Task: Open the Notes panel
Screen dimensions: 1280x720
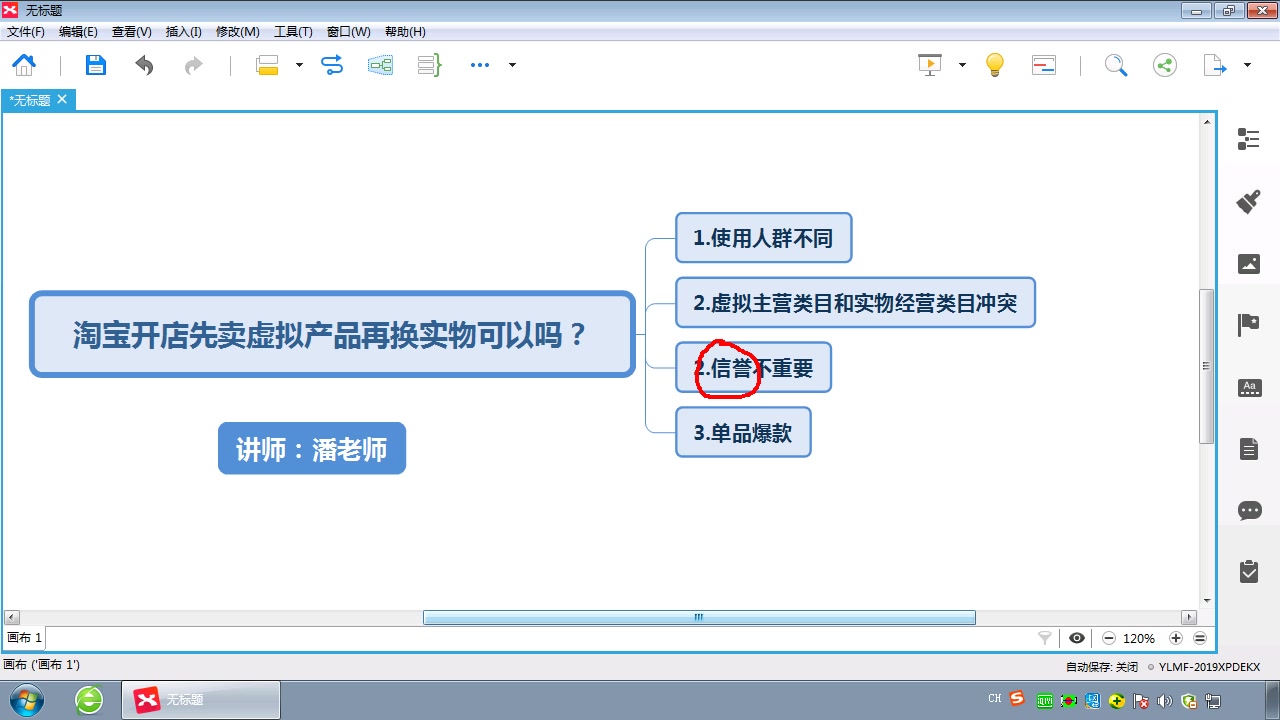Action: pyautogui.click(x=1249, y=449)
